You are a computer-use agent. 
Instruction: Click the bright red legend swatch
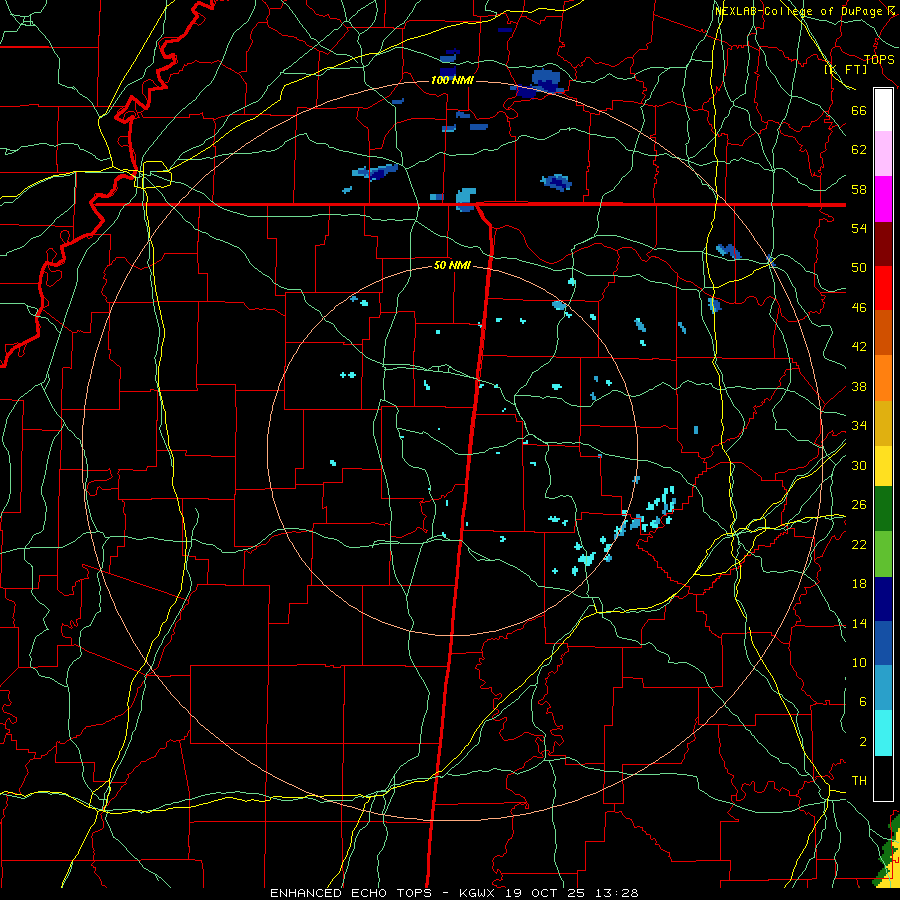click(x=883, y=288)
